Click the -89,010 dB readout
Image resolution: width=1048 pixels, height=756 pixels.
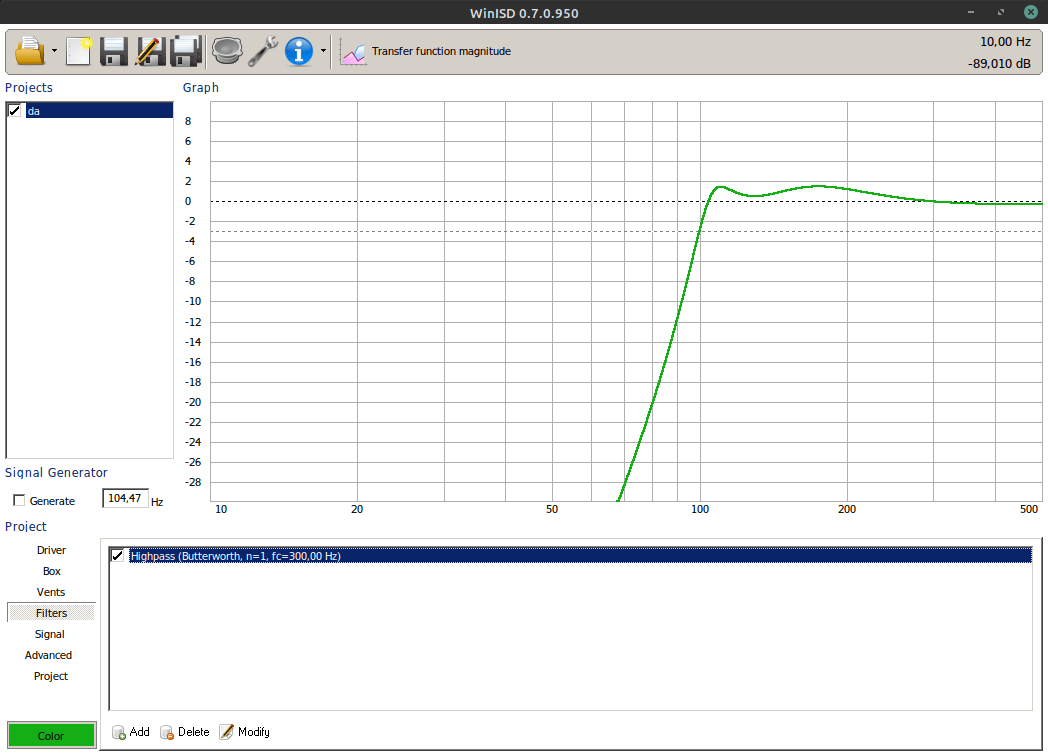(x=999, y=64)
